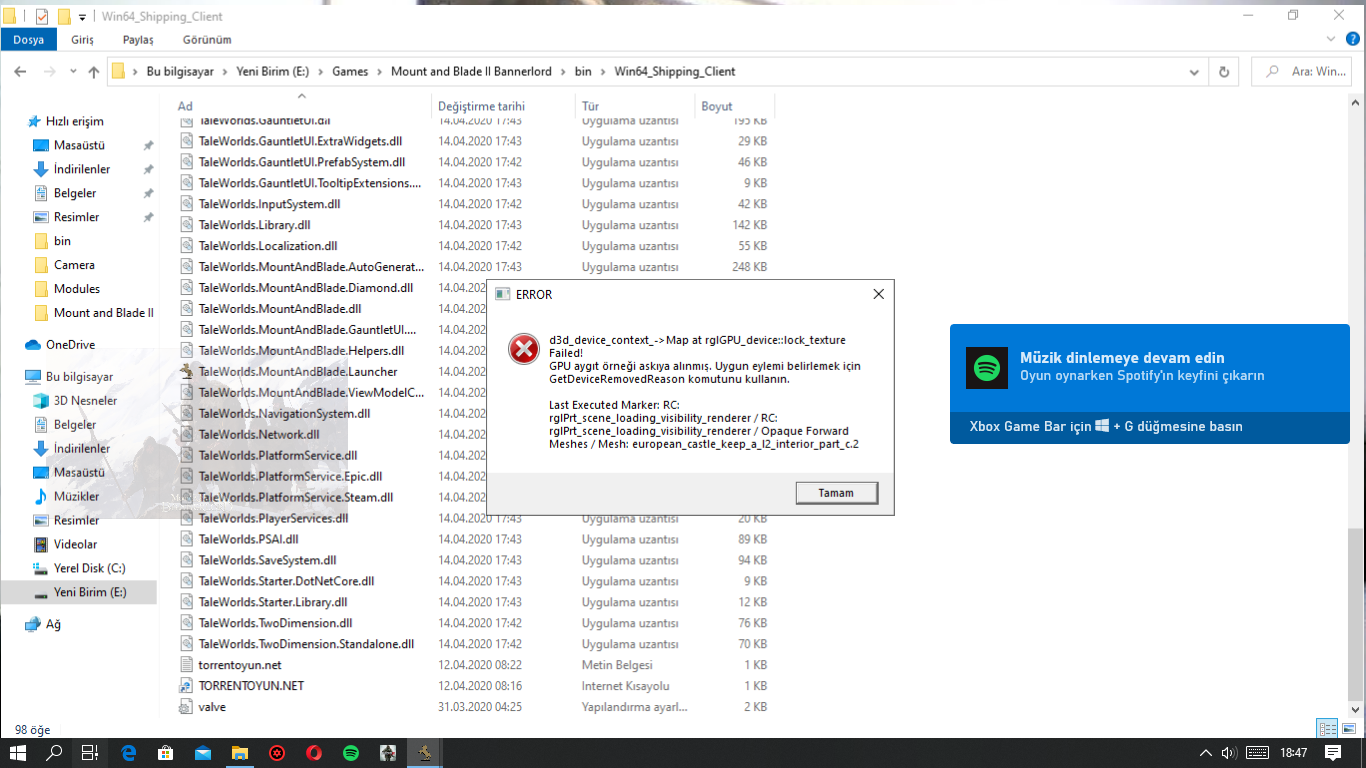This screenshot has height=768, width=1366.
Task: Click the Spotify logo in Game Bar notification
Action: coord(986,367)
